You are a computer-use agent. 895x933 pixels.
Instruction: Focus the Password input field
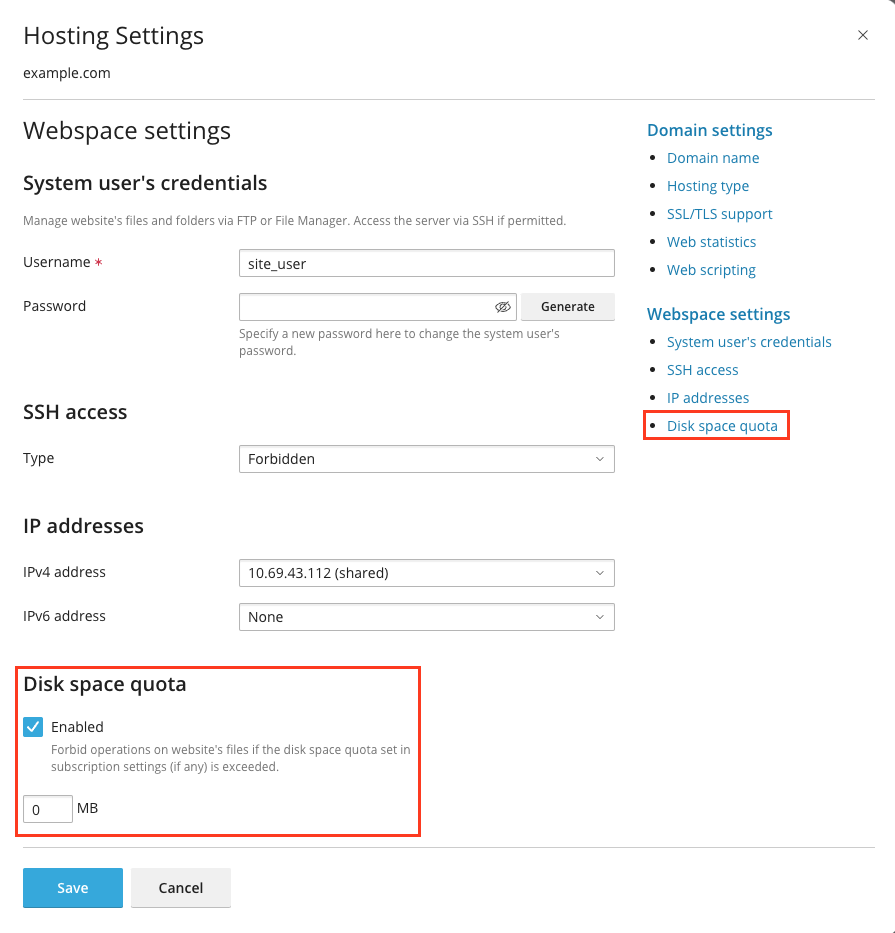coord(365,307)
